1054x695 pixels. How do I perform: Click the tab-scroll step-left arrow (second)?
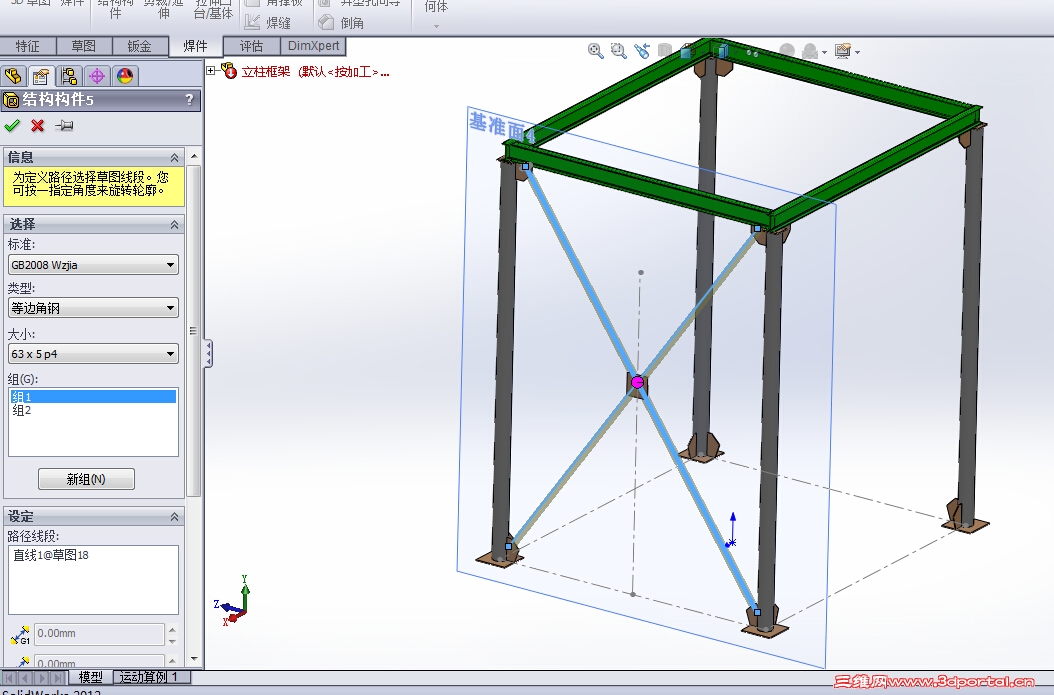26,678
